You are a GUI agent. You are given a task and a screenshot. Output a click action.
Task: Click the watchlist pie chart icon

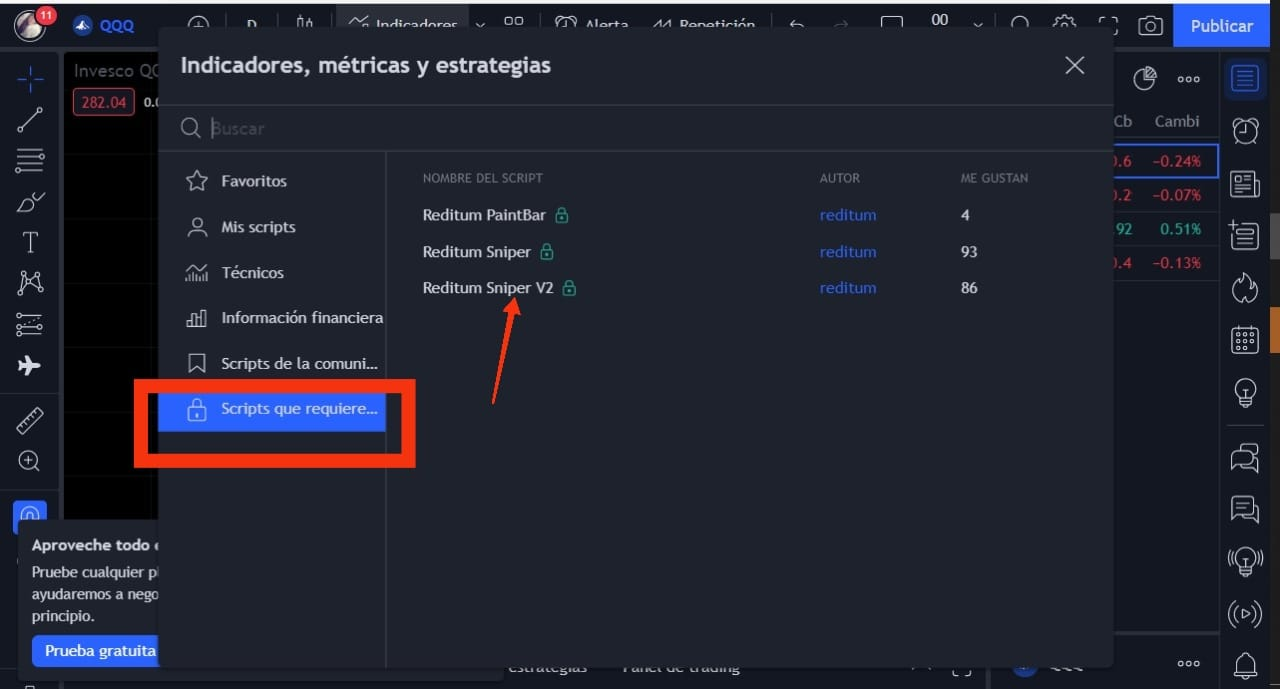(1146, 78)
